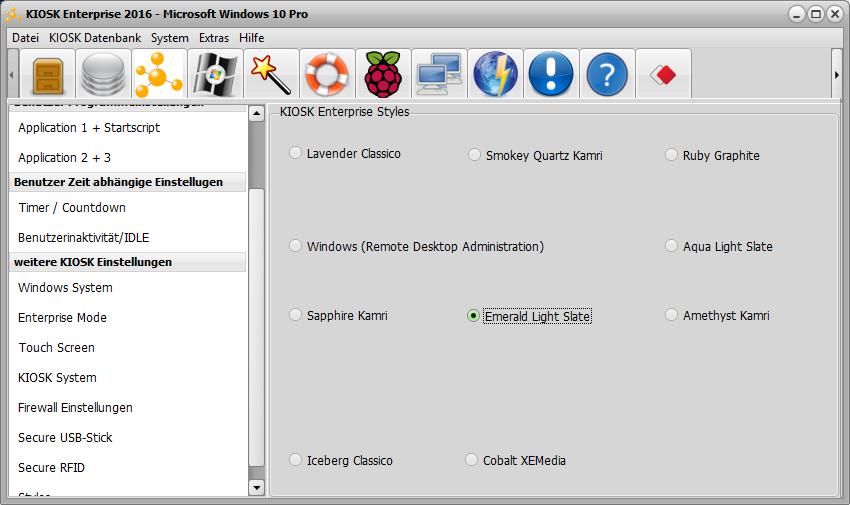The width and height of the screenshot is (850, 505).
Task: Click the brown file cabinet toolbar icon
Action: click(x=48, y=74)
